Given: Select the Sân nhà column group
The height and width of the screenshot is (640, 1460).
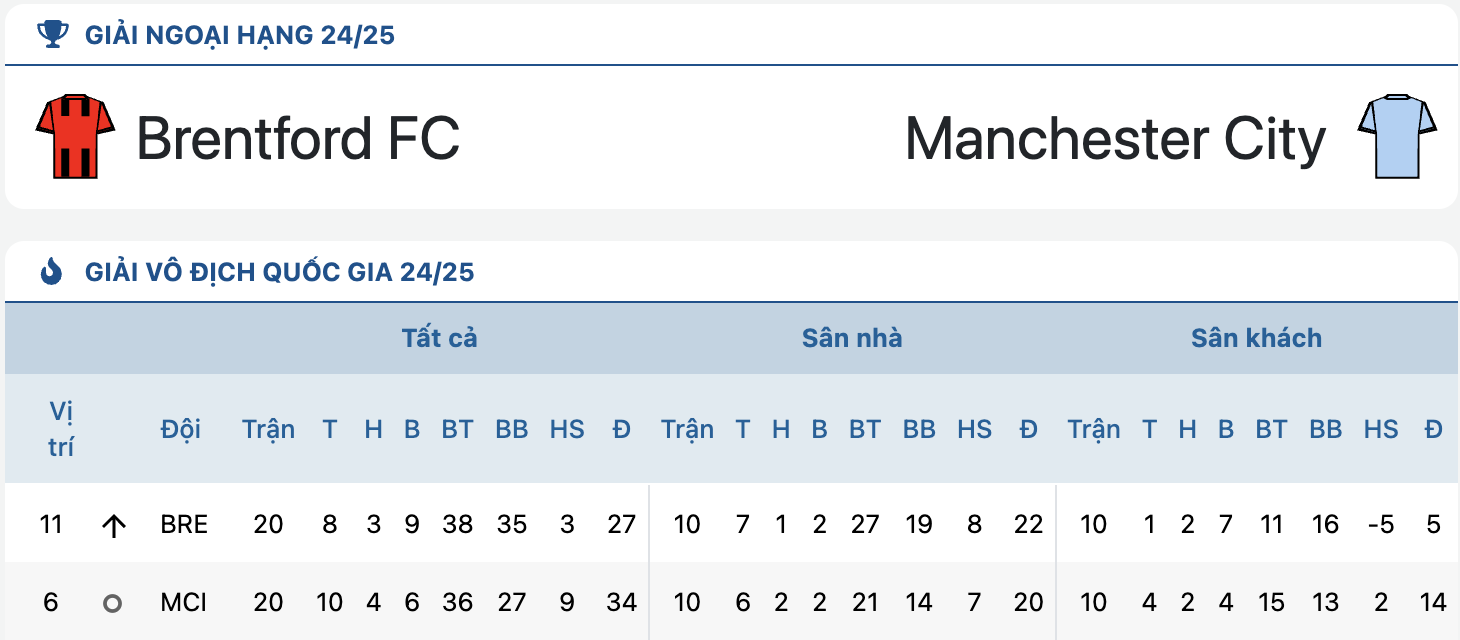Looking at the screenshot, I should [852, 338].
